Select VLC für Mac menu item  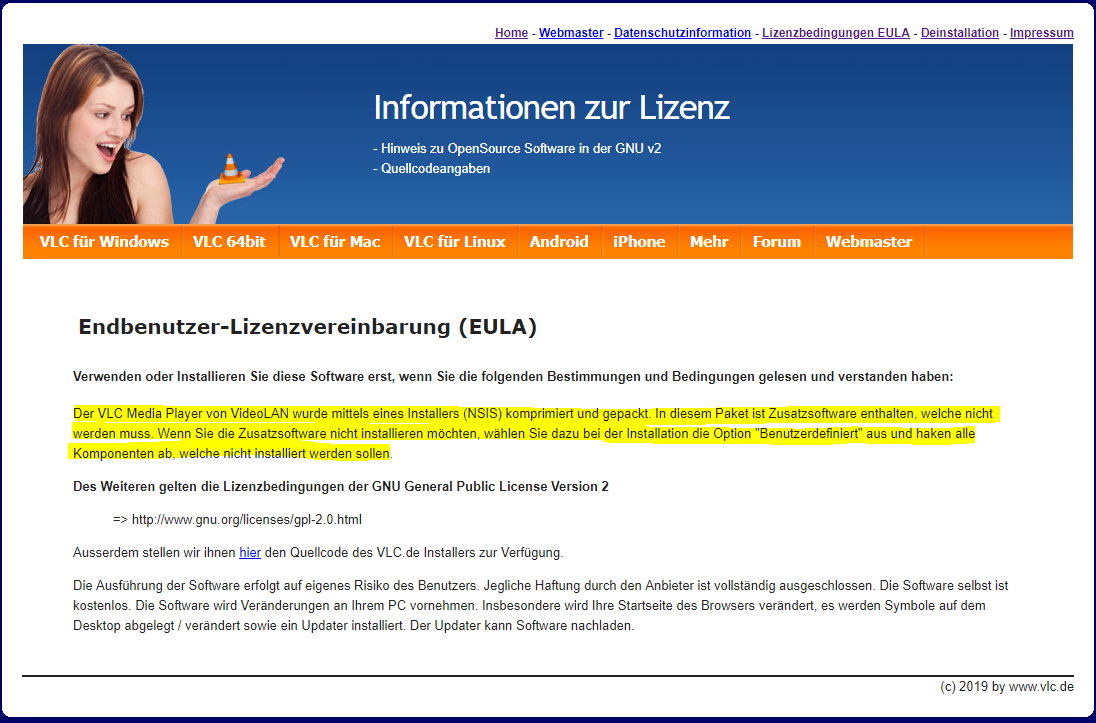(x=335, y=242)
